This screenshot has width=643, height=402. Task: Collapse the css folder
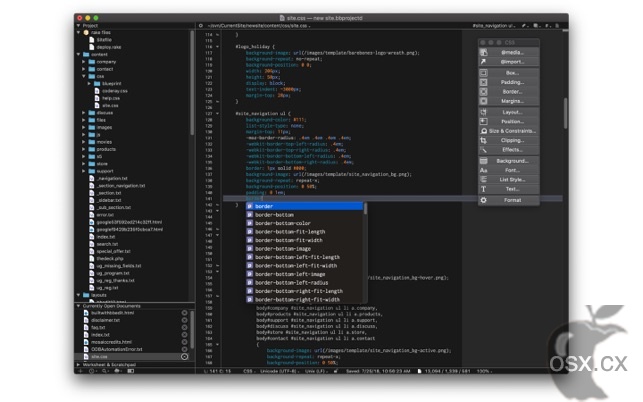(84, 76)
